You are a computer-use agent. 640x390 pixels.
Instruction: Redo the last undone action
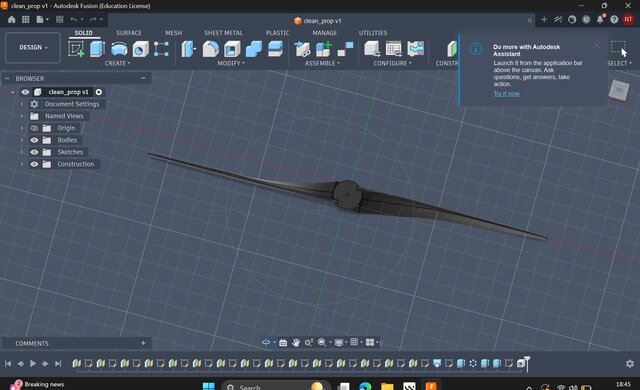pos(93,20)
